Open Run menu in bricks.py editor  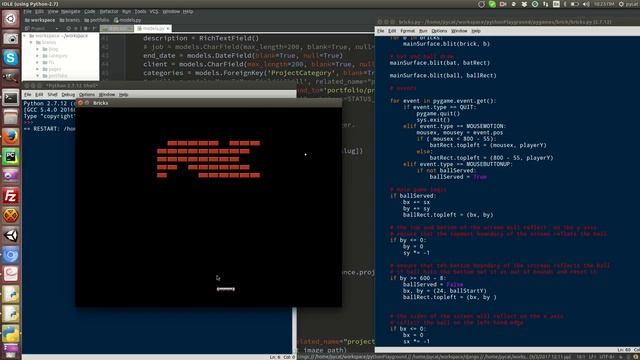pos(423,31)
